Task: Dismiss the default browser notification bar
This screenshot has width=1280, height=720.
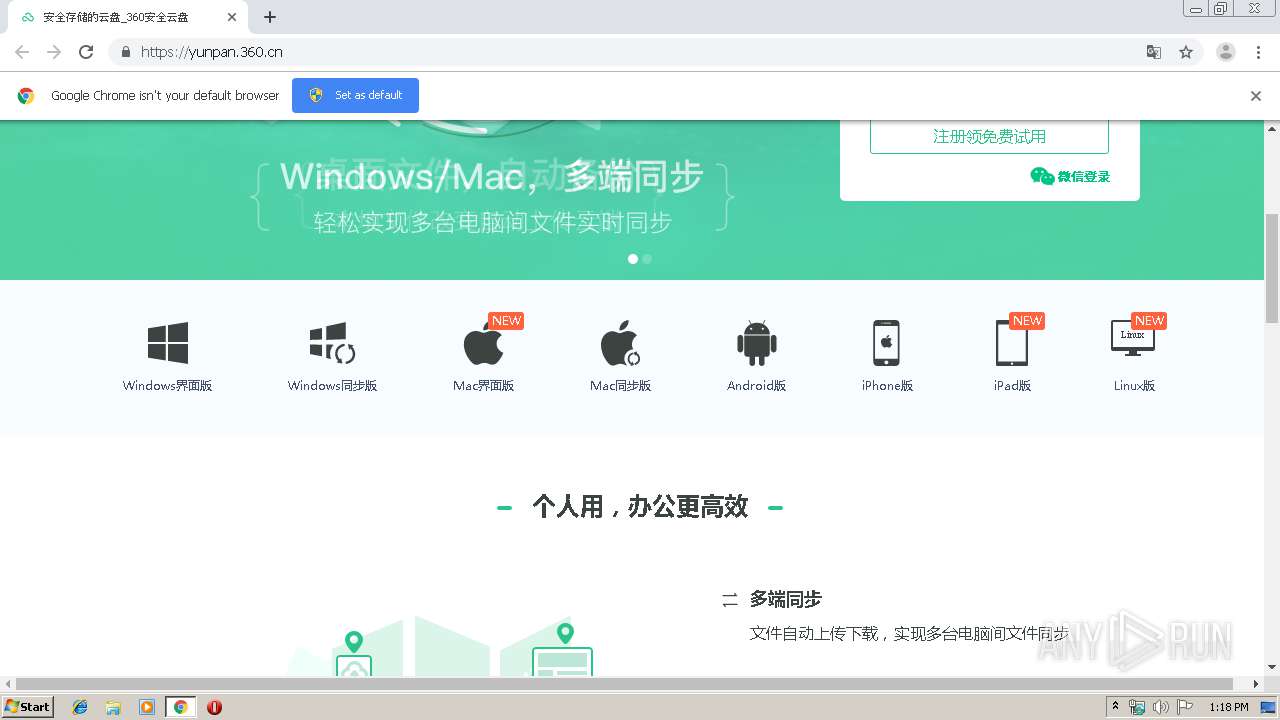Action: click(1256, 96)
